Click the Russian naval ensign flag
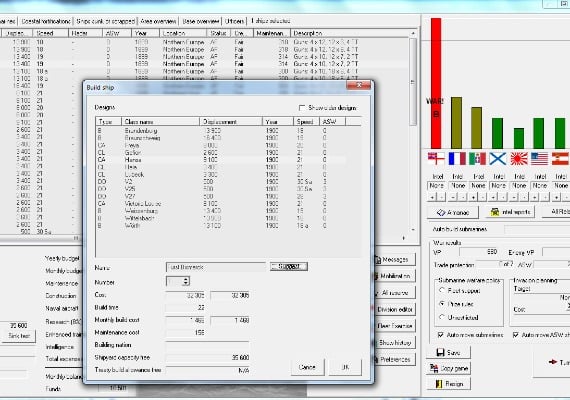 click(x=498, y=159)
